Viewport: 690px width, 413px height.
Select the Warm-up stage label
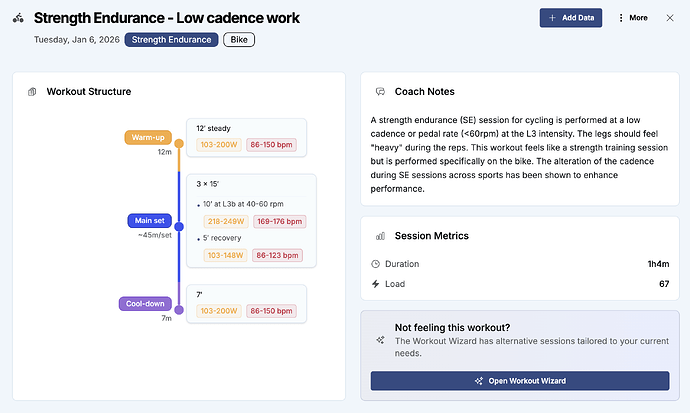pyautogui.click(x=150, y=138)
